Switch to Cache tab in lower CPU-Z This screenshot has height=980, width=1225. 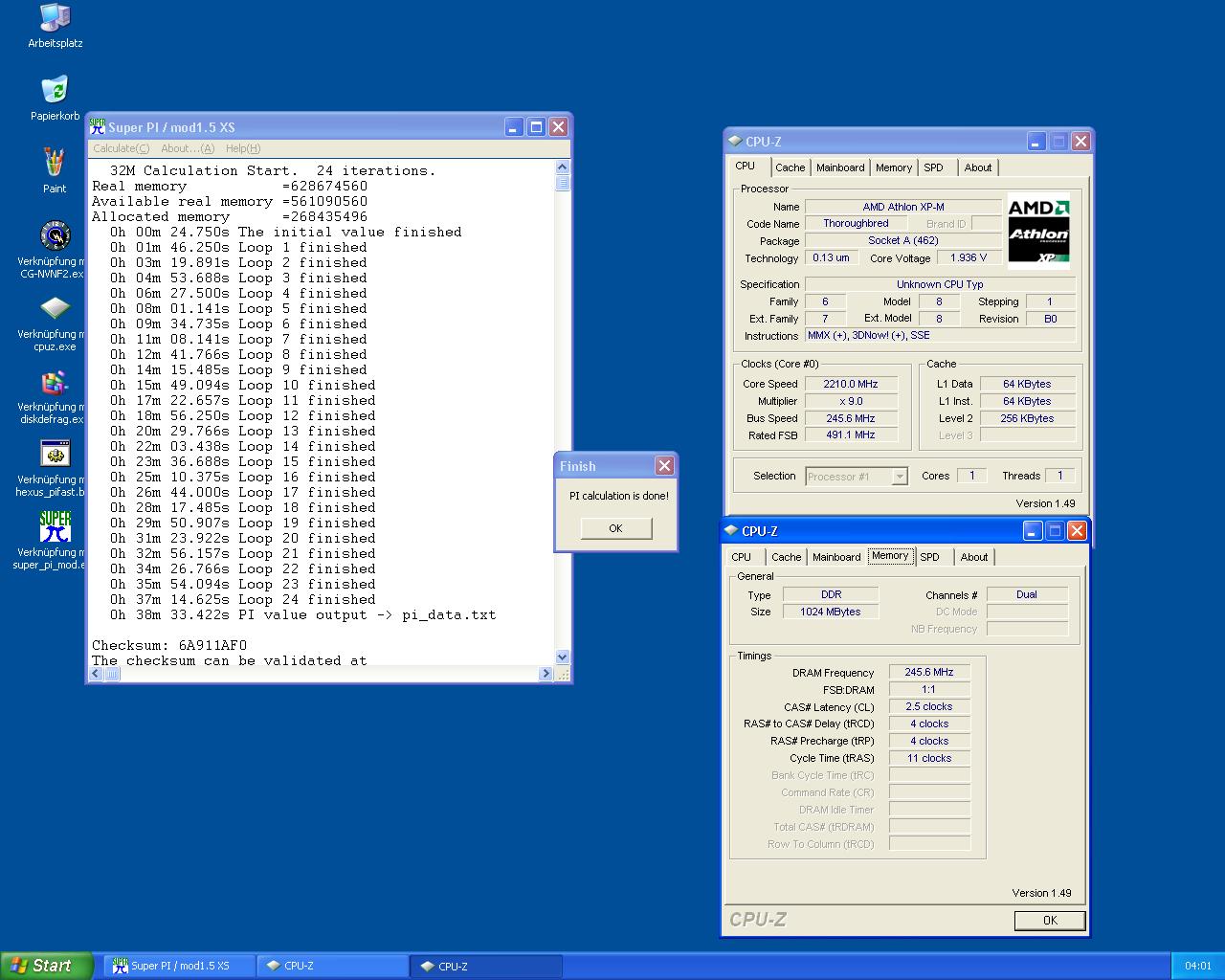pos(787,557)
